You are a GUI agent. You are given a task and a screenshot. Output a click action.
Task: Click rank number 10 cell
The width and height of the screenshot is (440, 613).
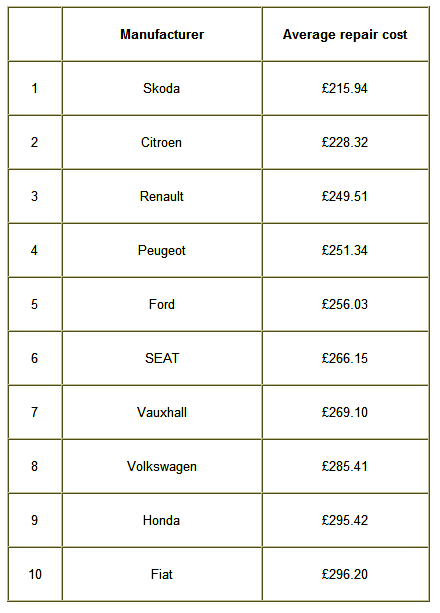[35, 574]
